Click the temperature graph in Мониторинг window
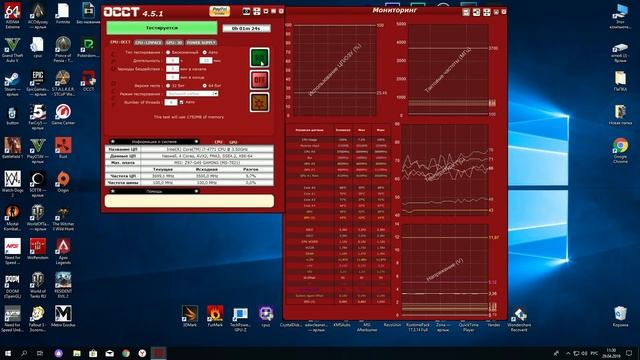640x360 pixels. coord(445,169)
